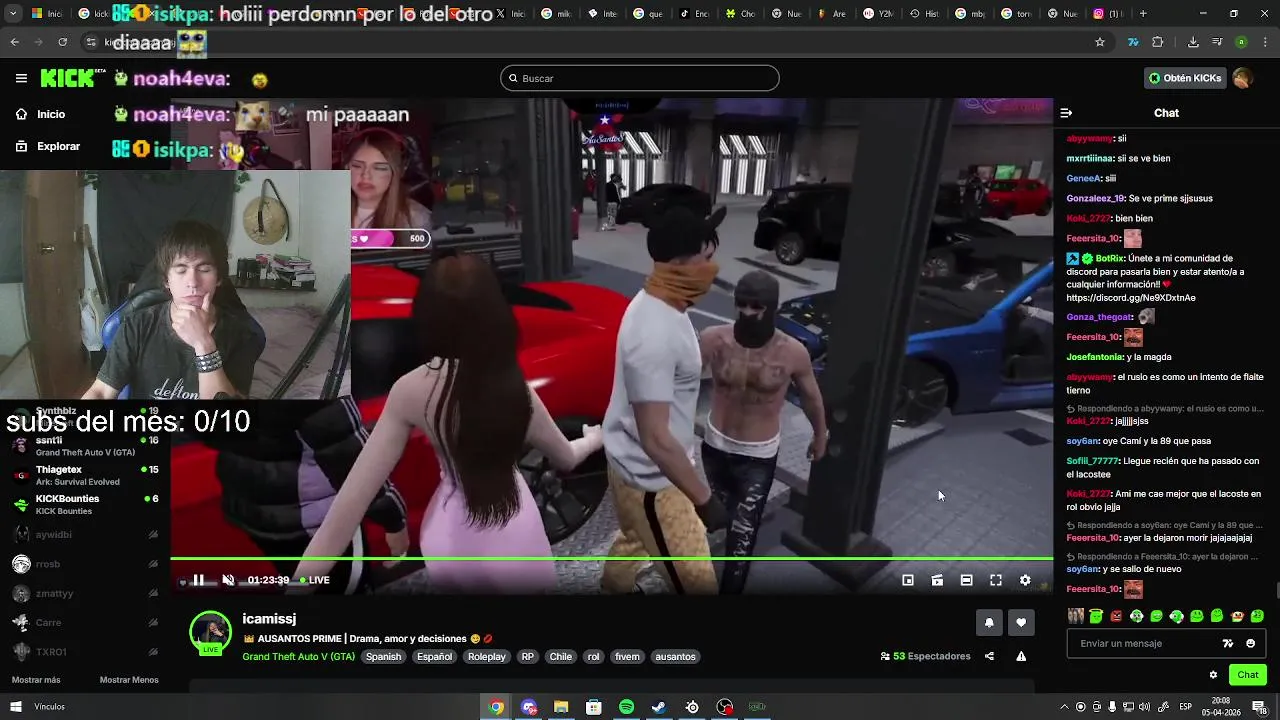Screen dimensions: 1280x720
Task: Click the Obtén KICKs button
Action: (1185, 78)
